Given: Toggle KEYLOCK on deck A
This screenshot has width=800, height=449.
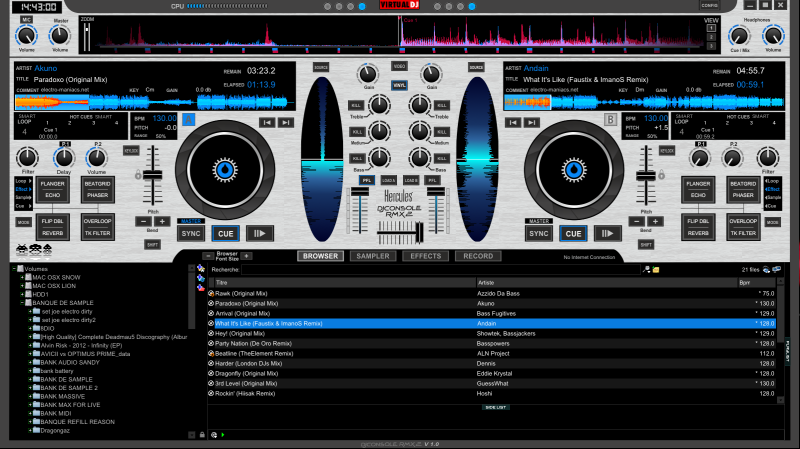Looking at the screenshot, I should pyautogui.click(x=131, y=151).
